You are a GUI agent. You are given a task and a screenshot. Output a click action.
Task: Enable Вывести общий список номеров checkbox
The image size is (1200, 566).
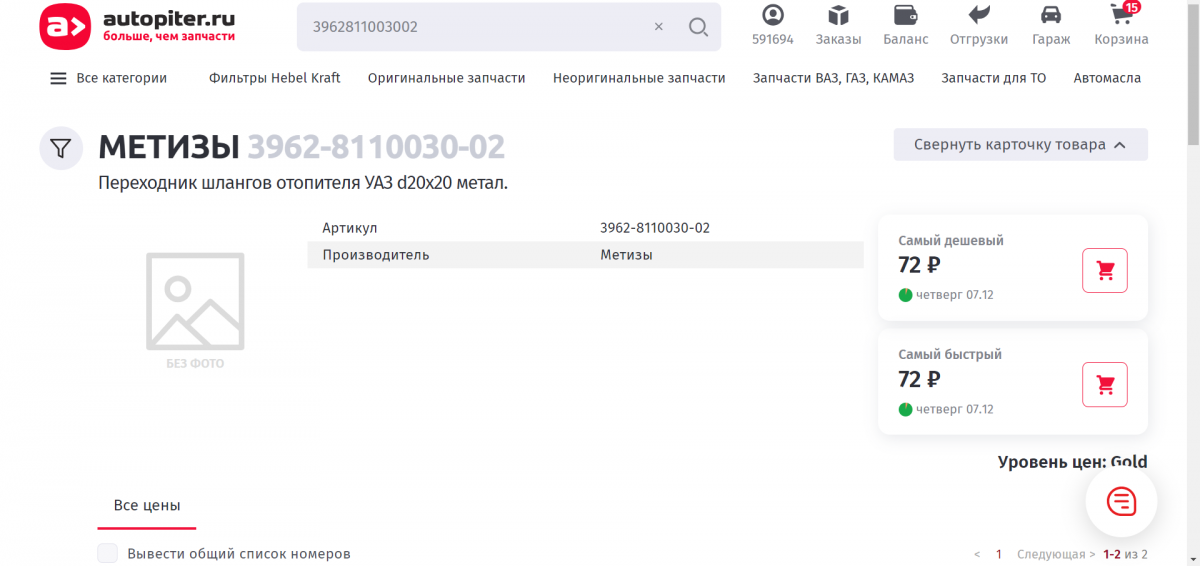(x=108, y=554)
